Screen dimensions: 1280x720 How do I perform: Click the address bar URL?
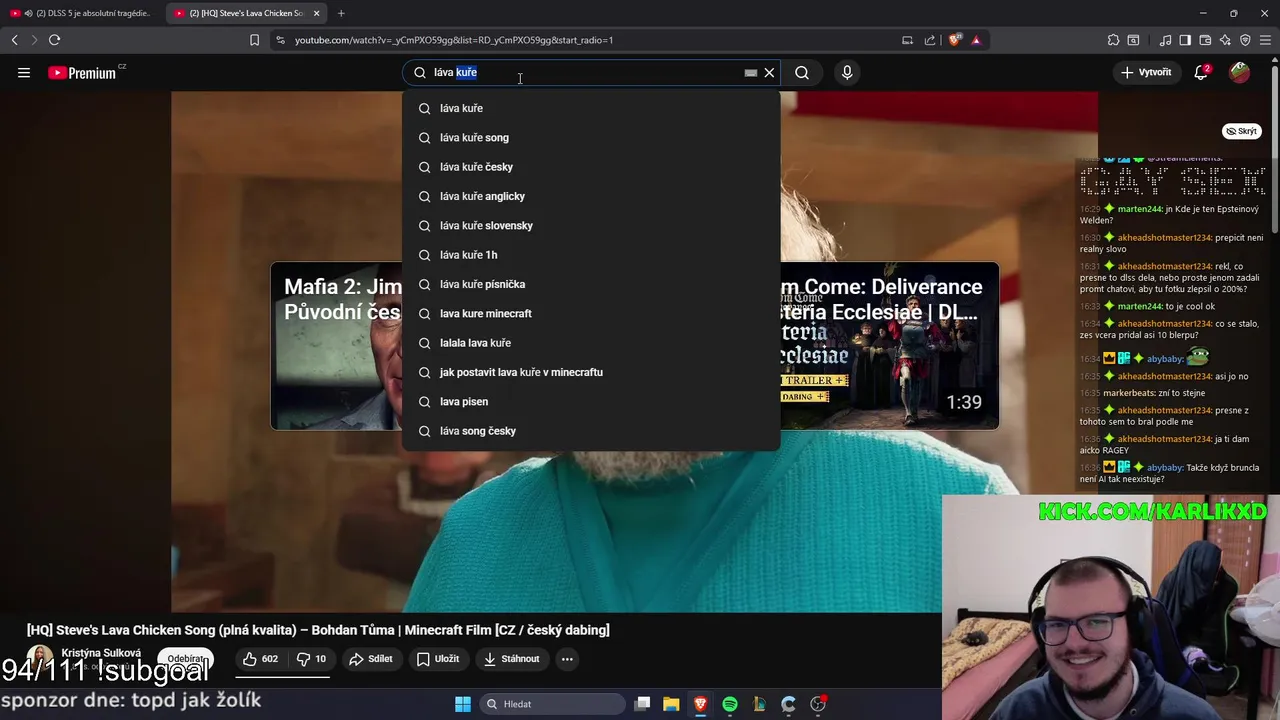pos(454,40)
